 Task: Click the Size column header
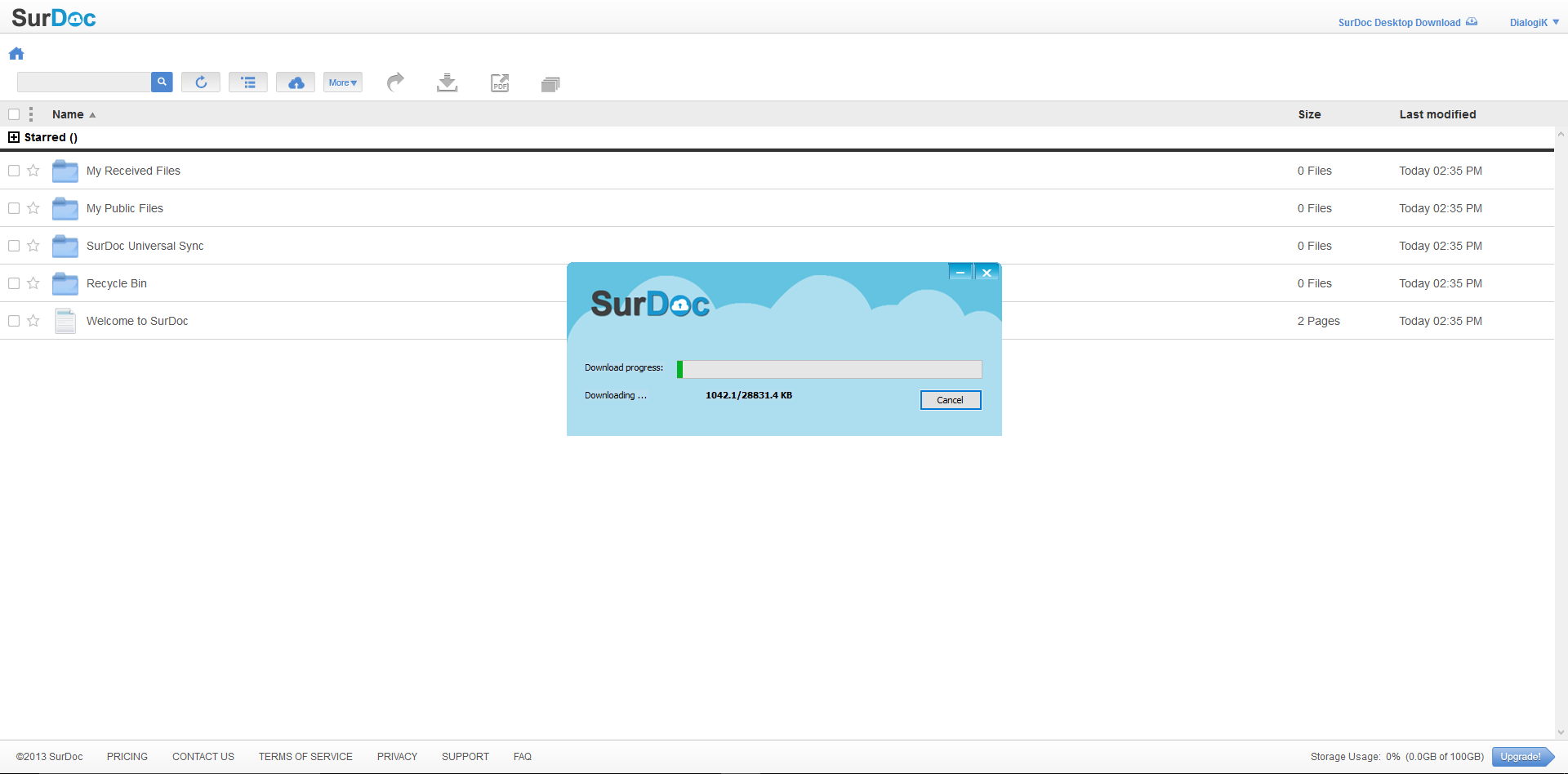point(1309,114)
